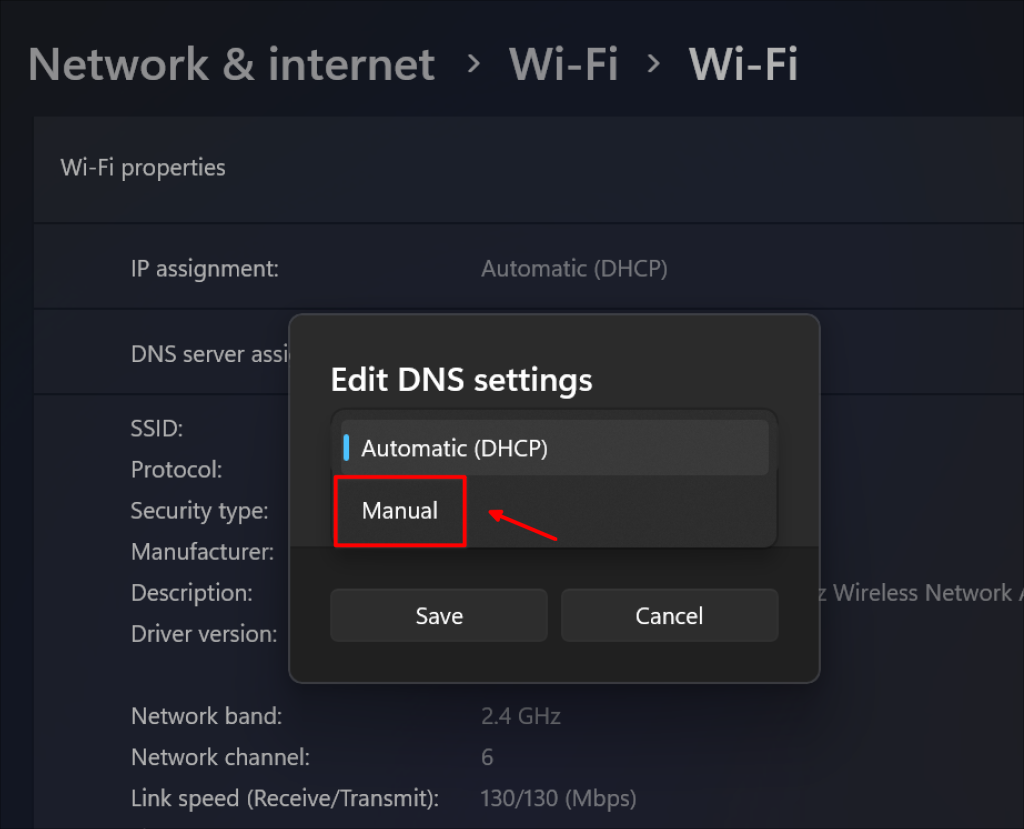Collapse the Wi-Fi properties section header
Viewport: 1024px width, 829px height.
click(528, 169)
